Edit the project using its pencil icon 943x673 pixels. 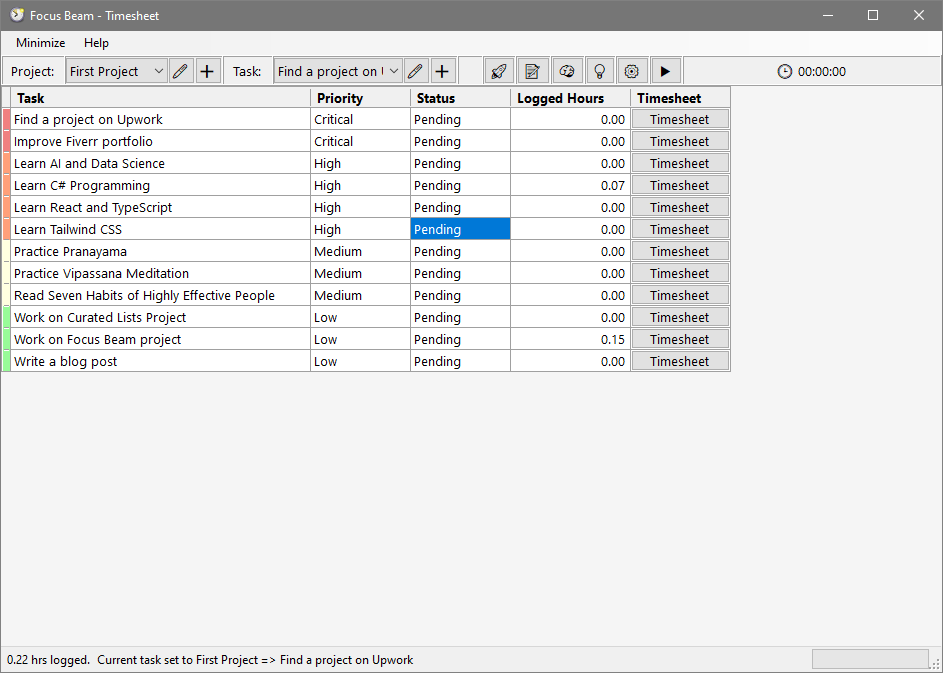coord(181,71)
